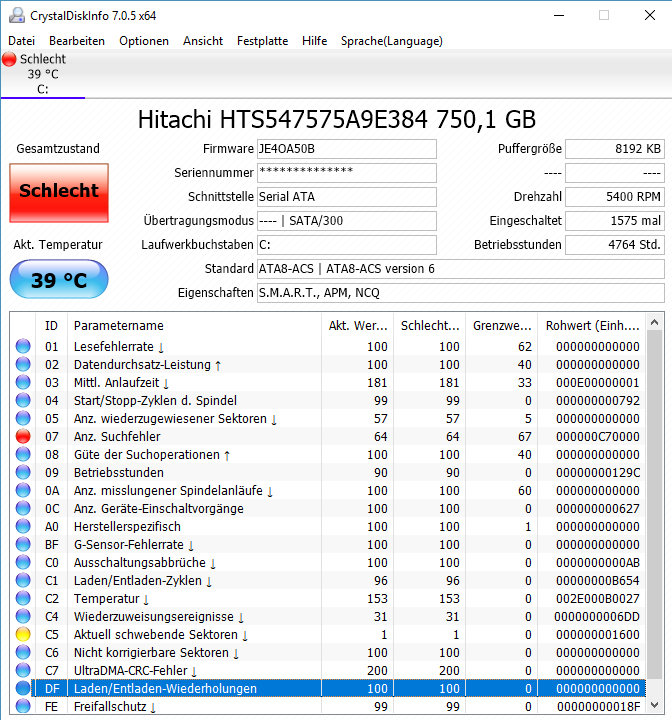Click the 39 °C temperature button
The height and width of the screenshot is (720, 672).
(x=59, y=279)
